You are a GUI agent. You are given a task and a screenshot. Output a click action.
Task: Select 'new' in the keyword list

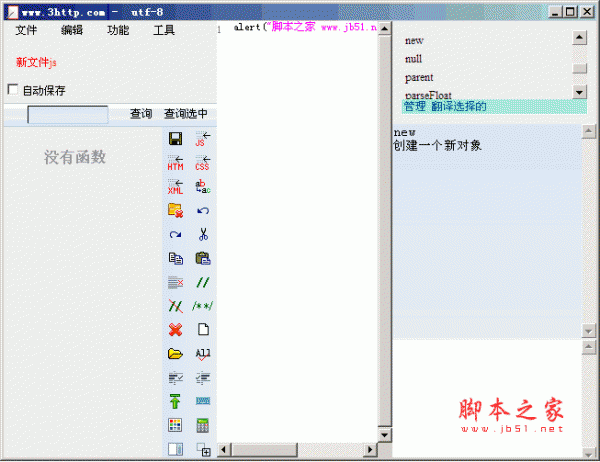pyautogui.click(x=414, y=40)
